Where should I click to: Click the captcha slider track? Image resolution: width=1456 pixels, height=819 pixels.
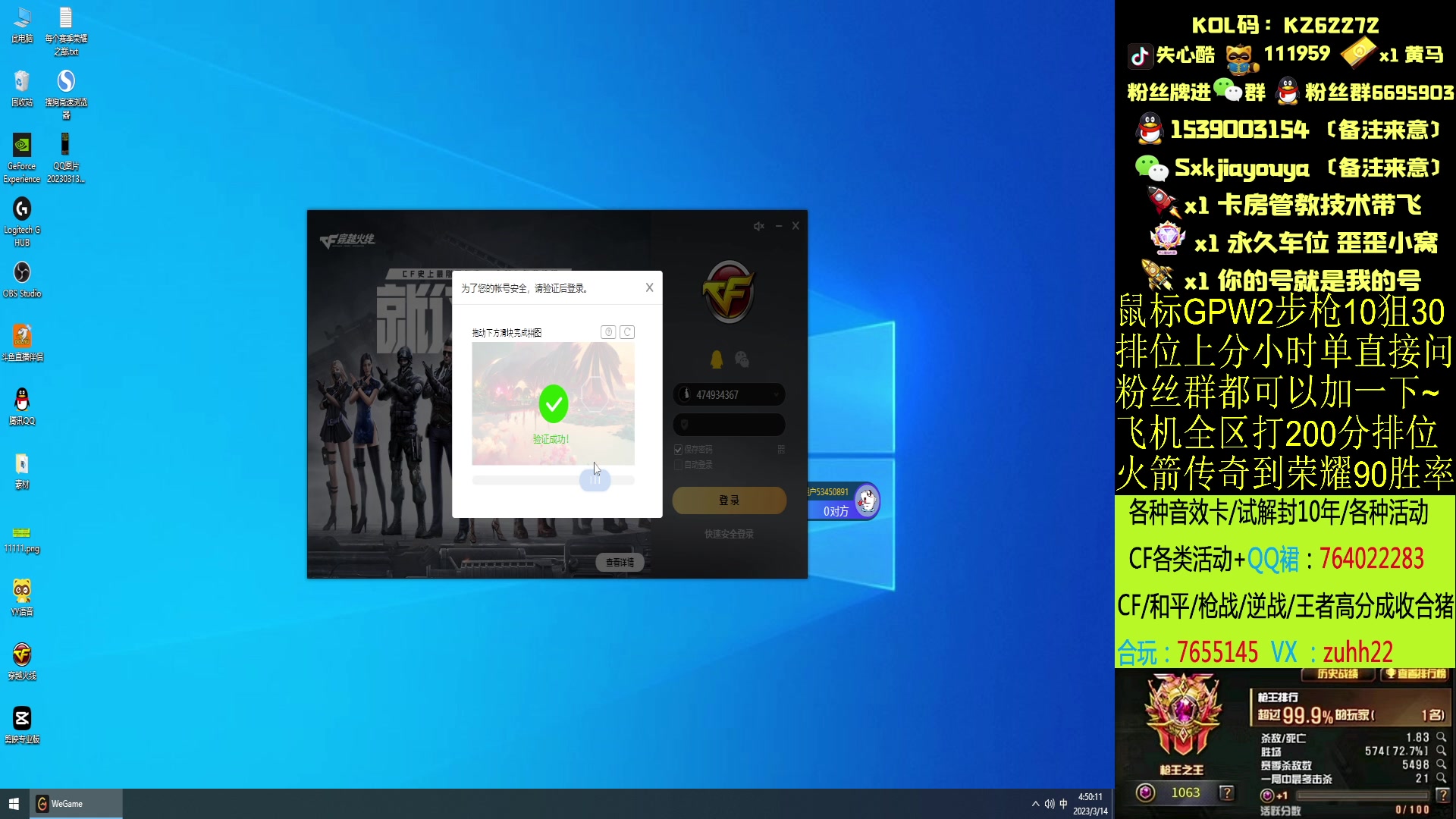(553, 480)
